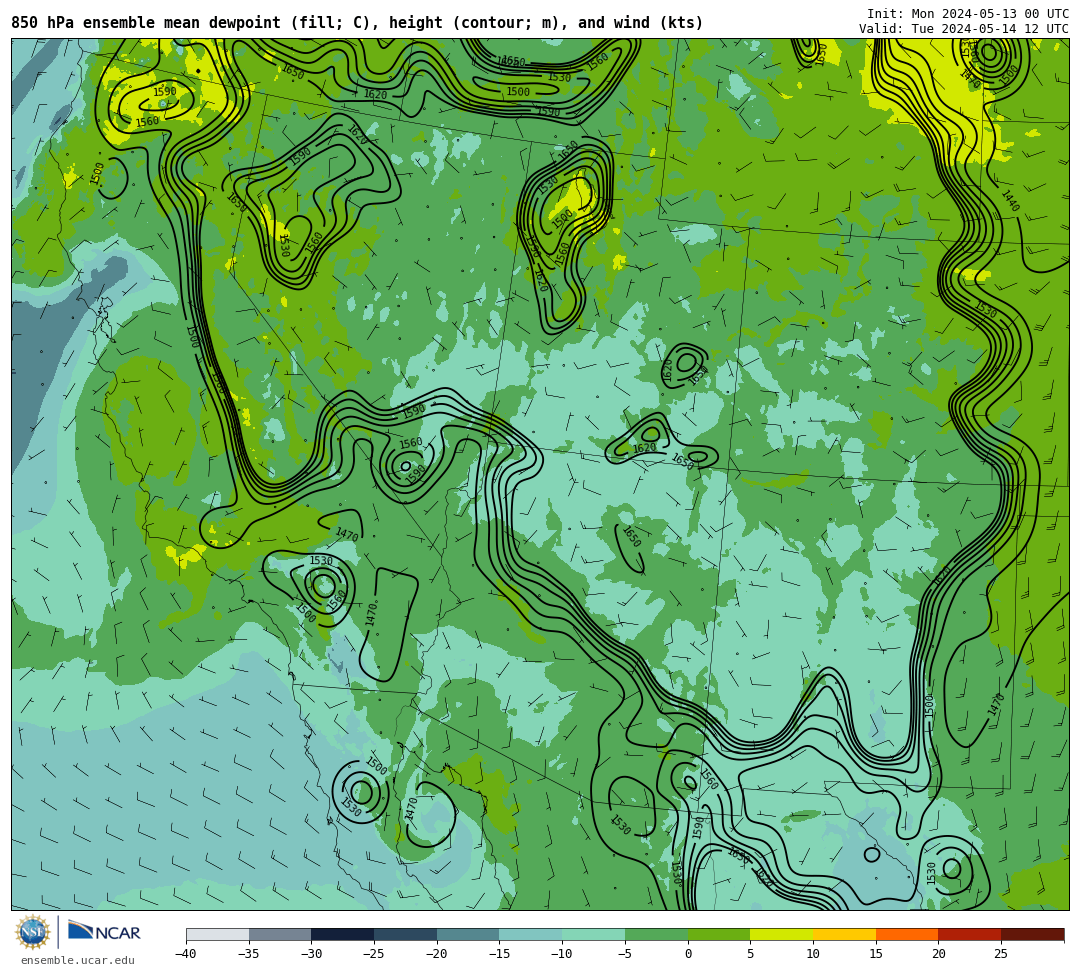The height and width of the screenshot is (973, 1080).
Task: Click the '5' colorbar tick label
Action: click(751, 954)
